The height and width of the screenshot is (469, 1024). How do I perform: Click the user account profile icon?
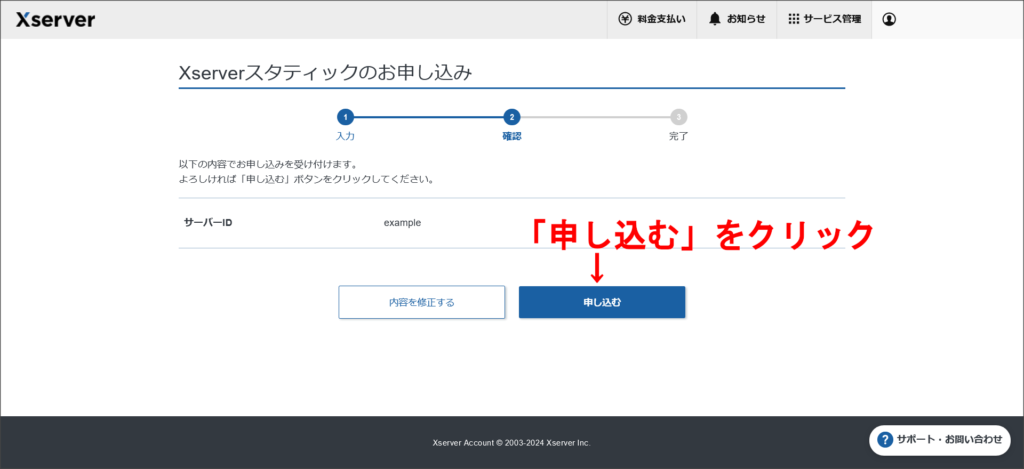coord(889,20)
